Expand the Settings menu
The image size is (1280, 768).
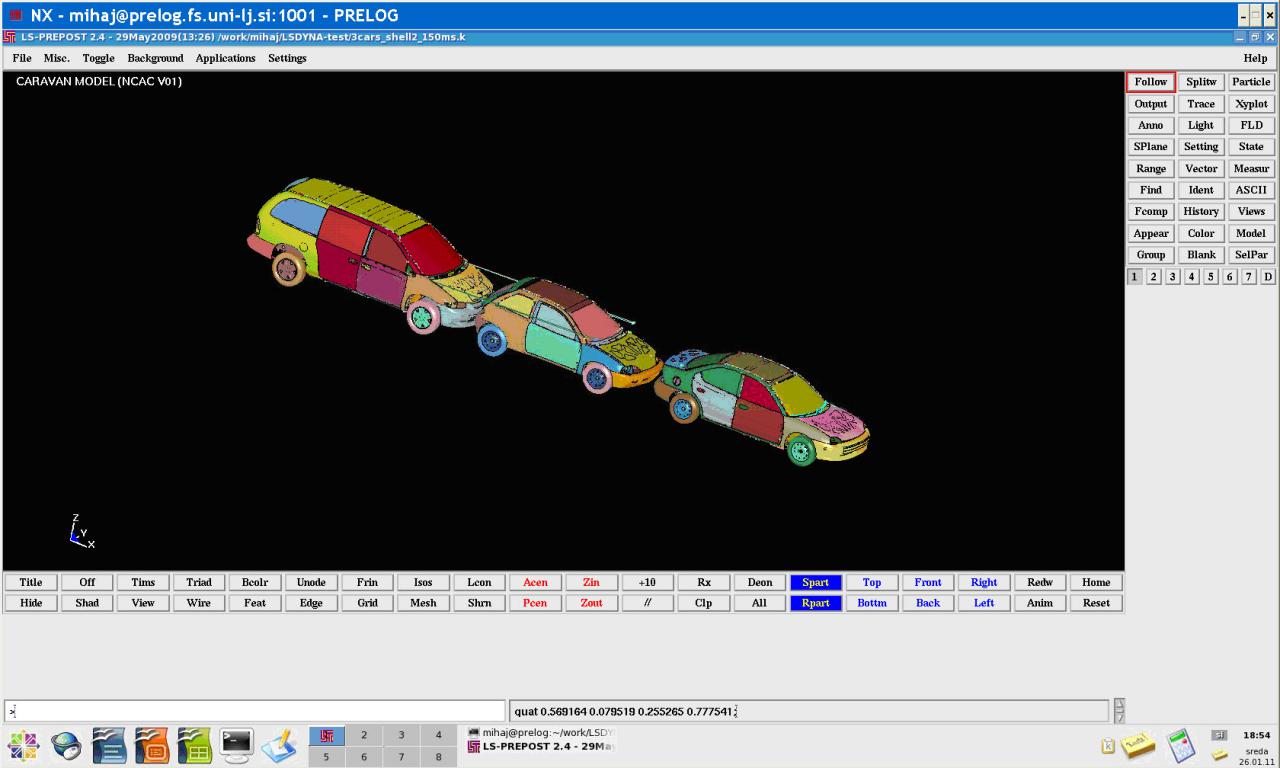pyautogui.click(x=287, y=58)
